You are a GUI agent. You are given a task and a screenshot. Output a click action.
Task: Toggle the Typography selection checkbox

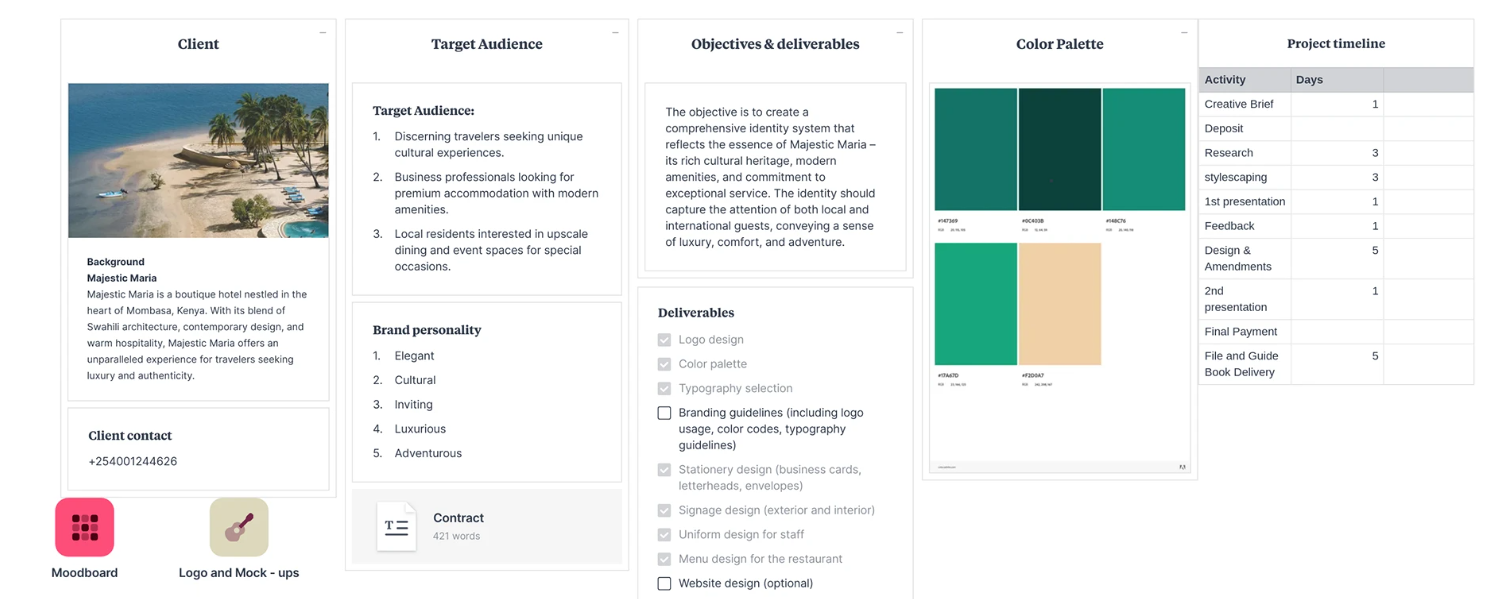pos(664,388)
